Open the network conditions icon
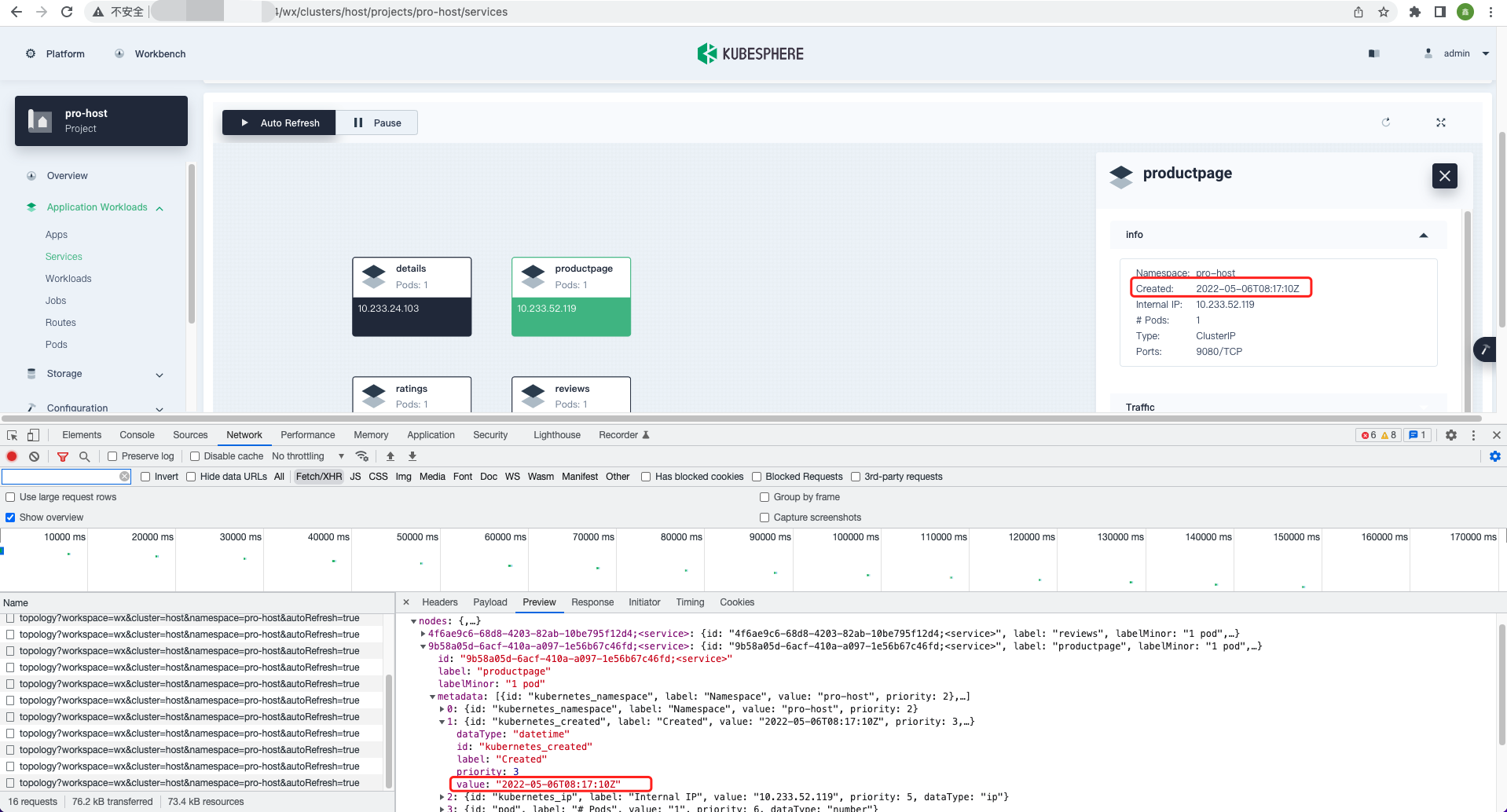This screenshot has width=1507, height=812. pos(362,456)
